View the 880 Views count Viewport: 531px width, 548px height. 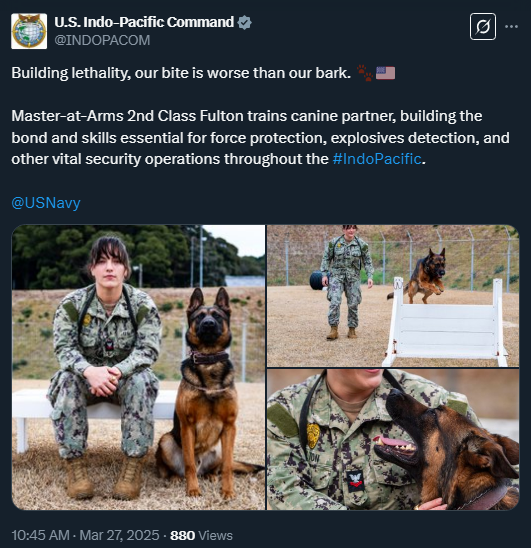pos(201,535)
